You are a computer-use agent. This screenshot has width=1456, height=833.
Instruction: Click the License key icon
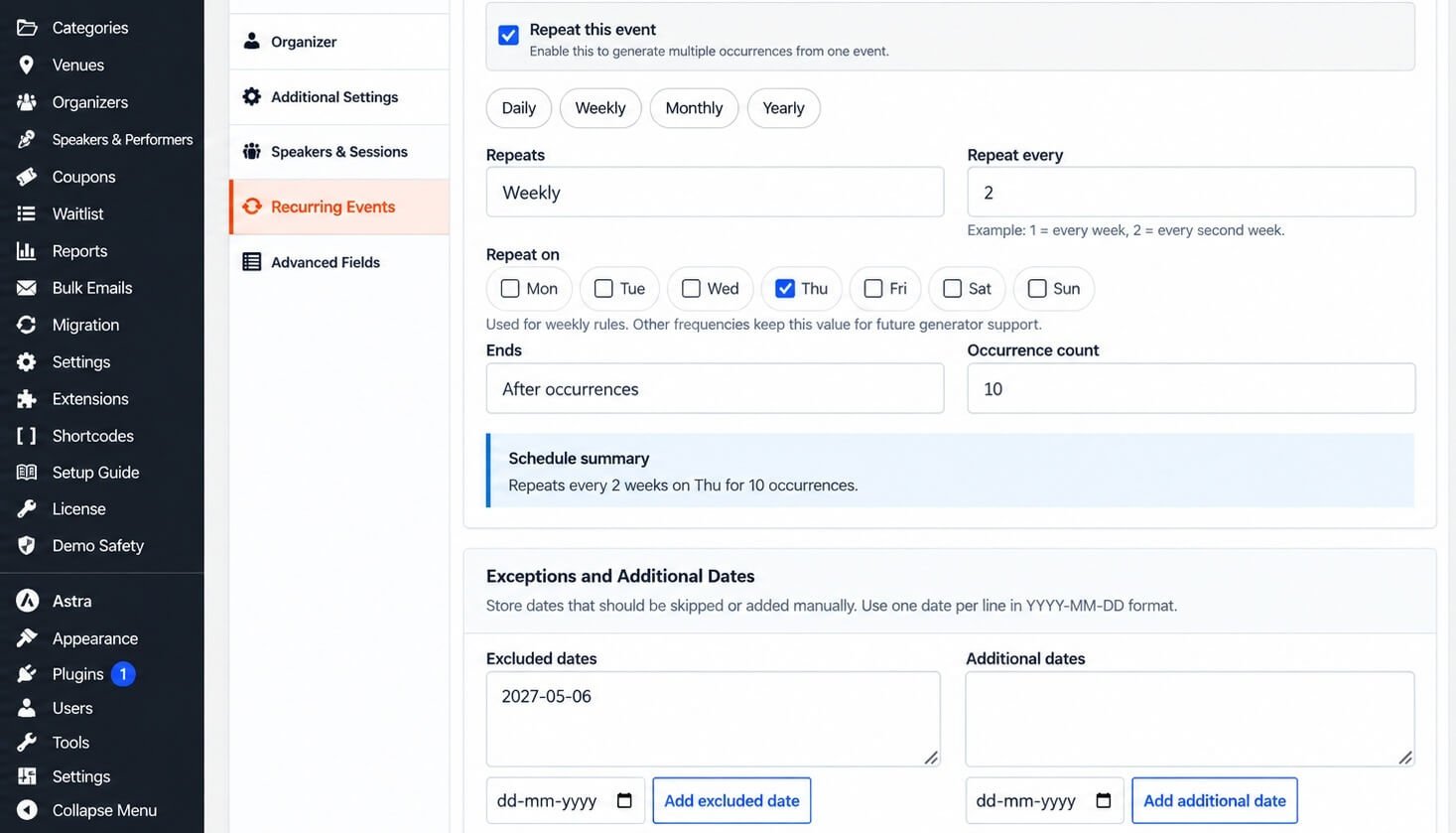tap(27, 509)
